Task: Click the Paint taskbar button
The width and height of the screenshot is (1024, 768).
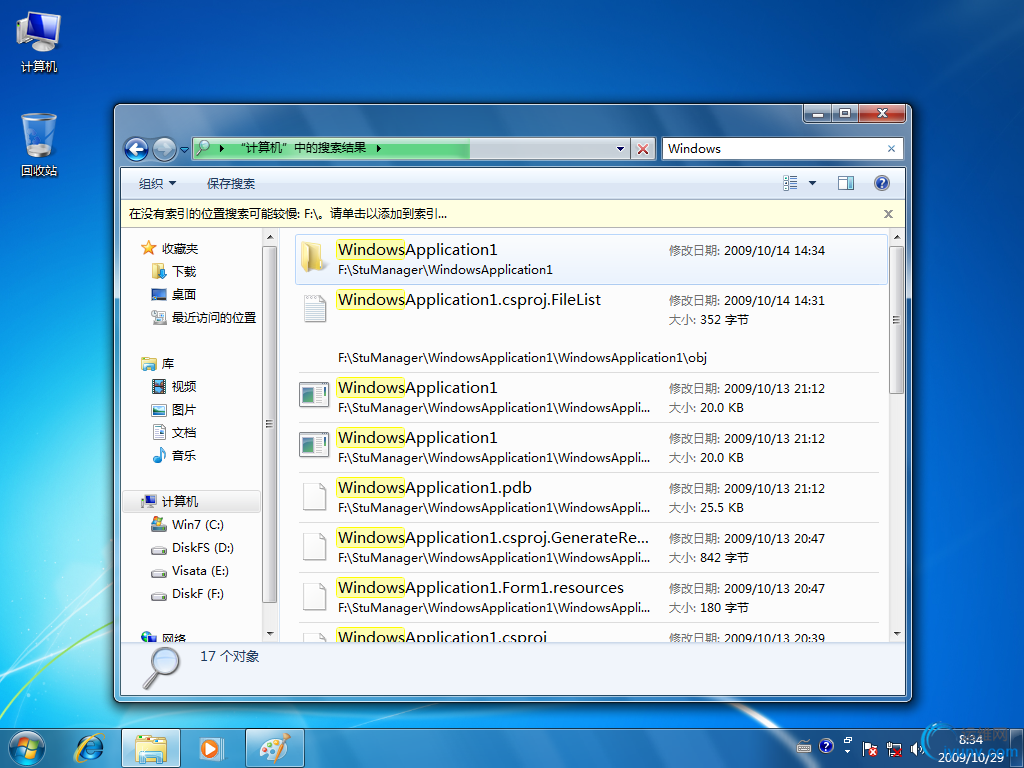Action: pyautogui.click(x=274, y=748)
